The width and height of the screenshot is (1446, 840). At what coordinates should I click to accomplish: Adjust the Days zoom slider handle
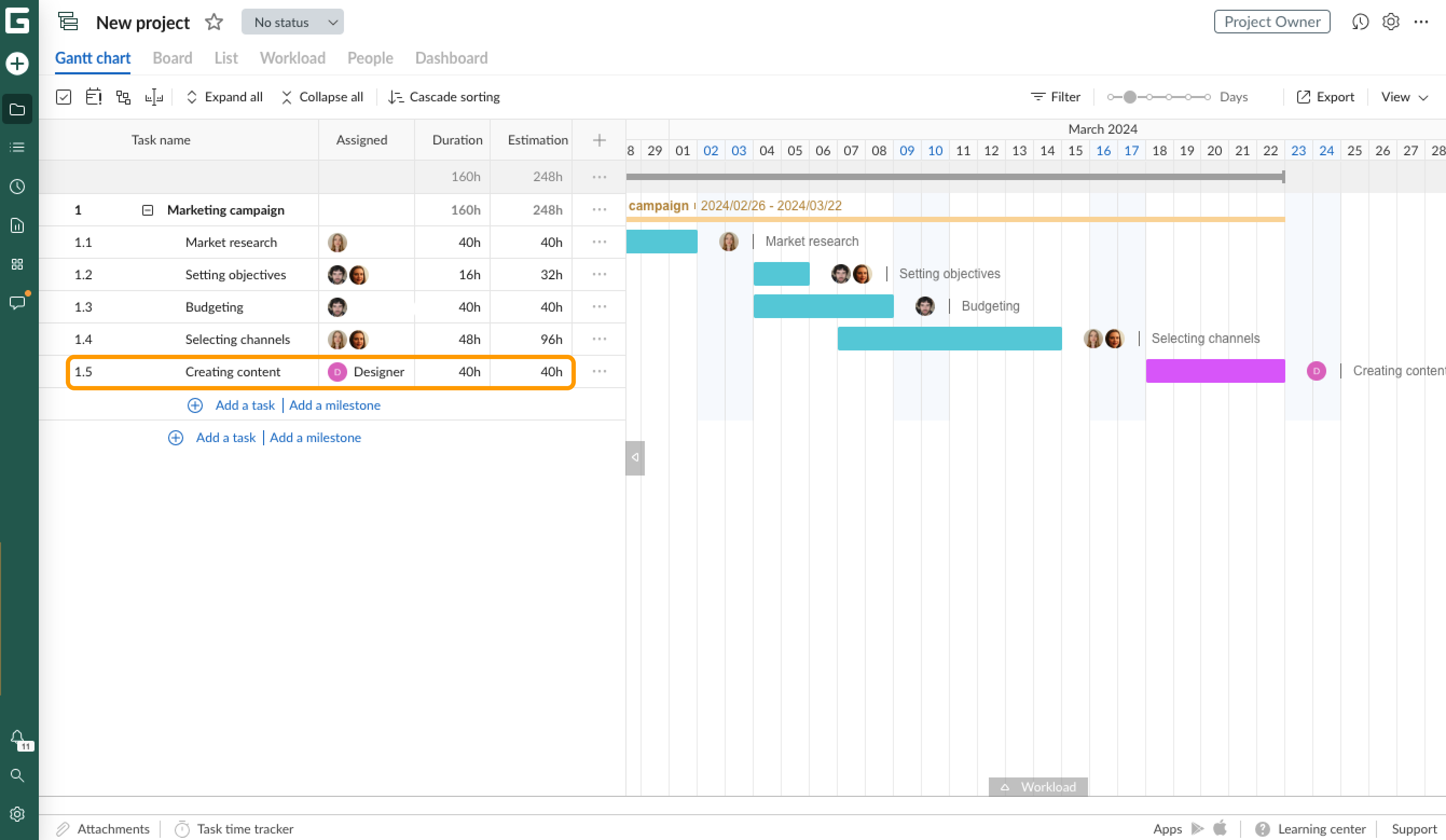click(1130, 97)
